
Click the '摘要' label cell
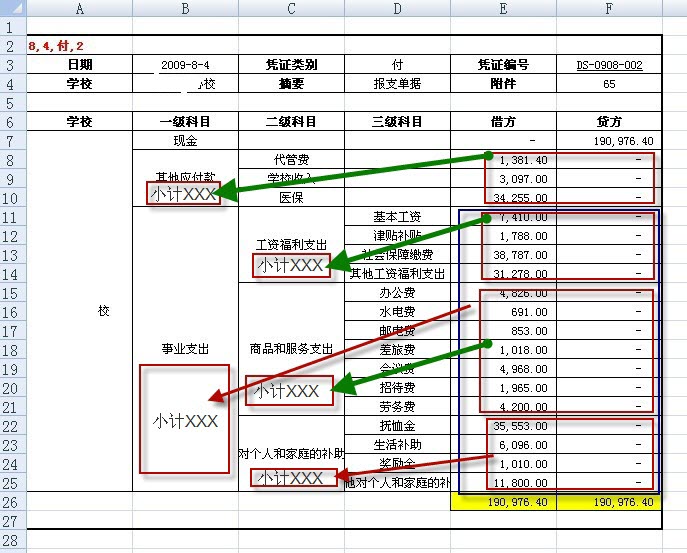click(291, 83)
